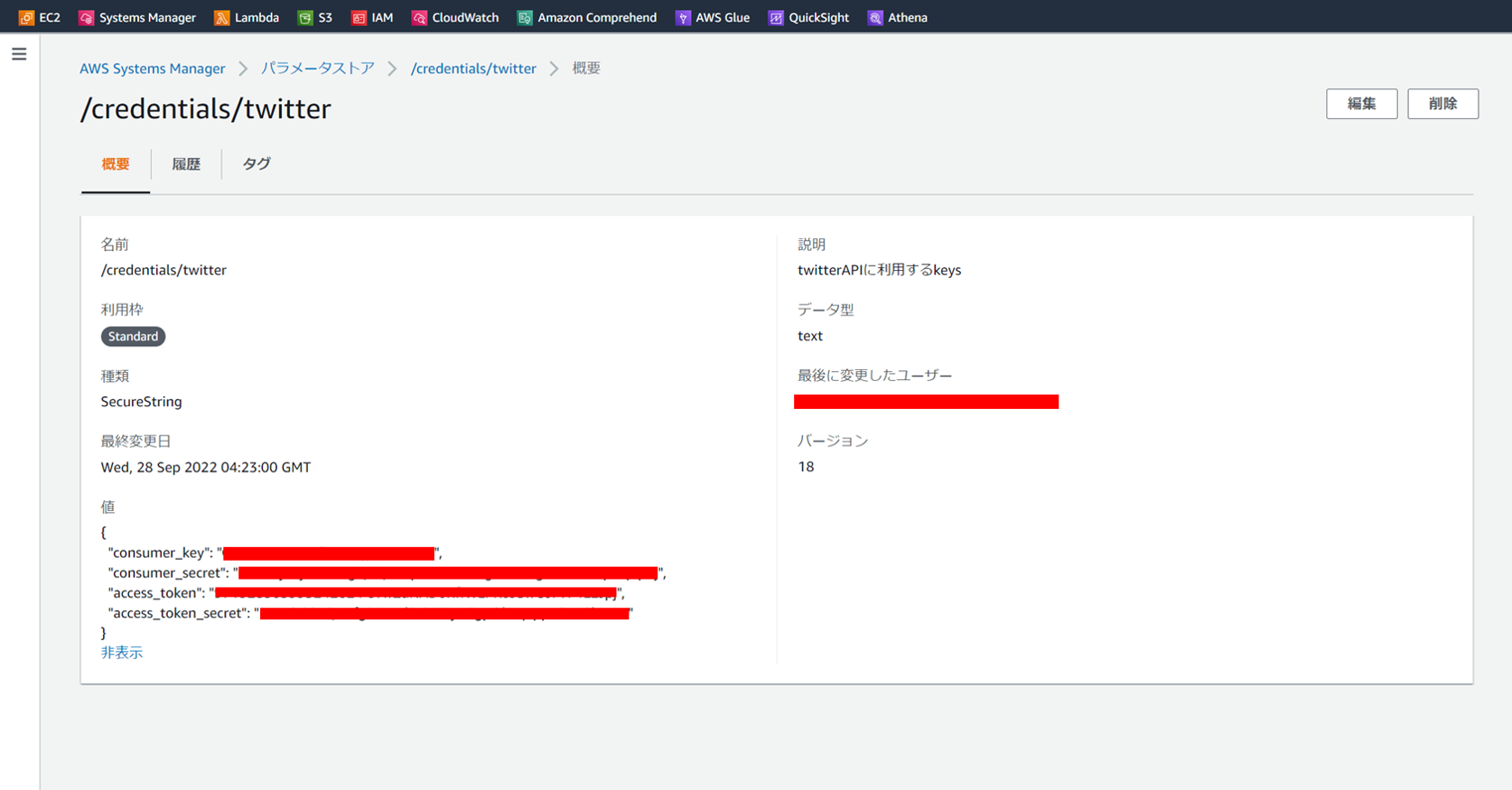Switch to the タグ tab
This screenshot has height=790, width=1512.
(x=257, y=164)
